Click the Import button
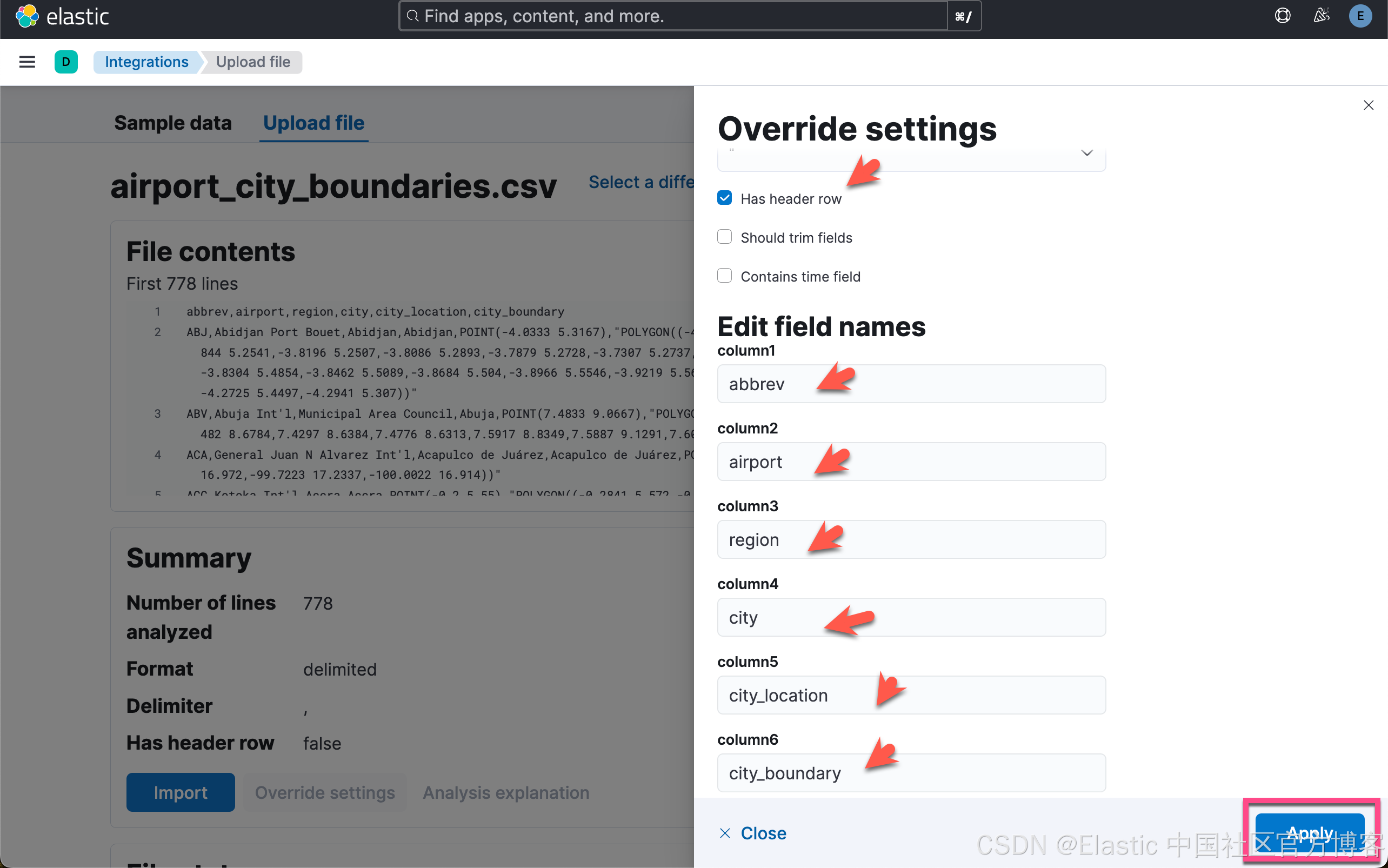 coord(180,792)
